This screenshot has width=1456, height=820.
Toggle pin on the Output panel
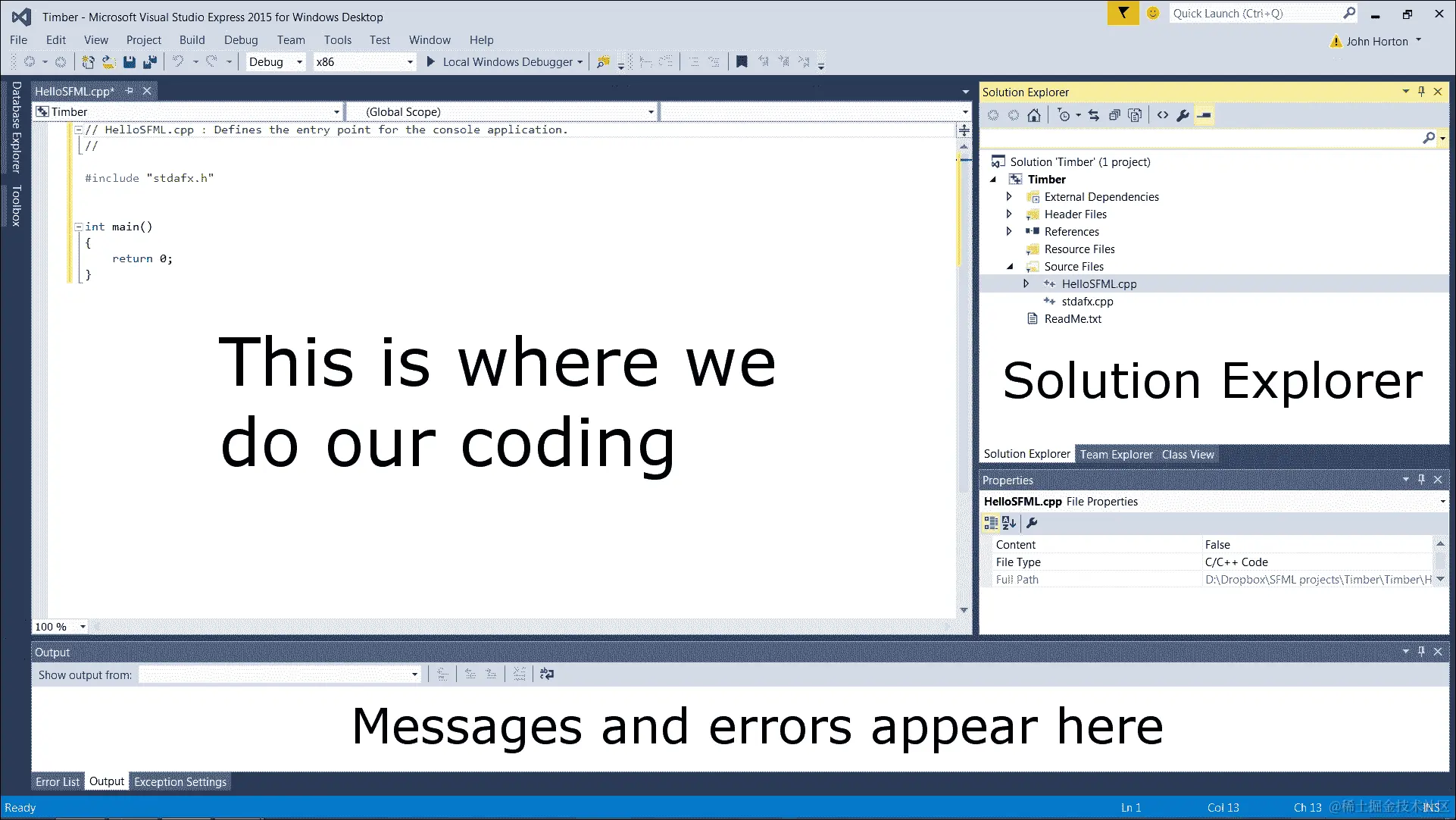(1421, 651)
